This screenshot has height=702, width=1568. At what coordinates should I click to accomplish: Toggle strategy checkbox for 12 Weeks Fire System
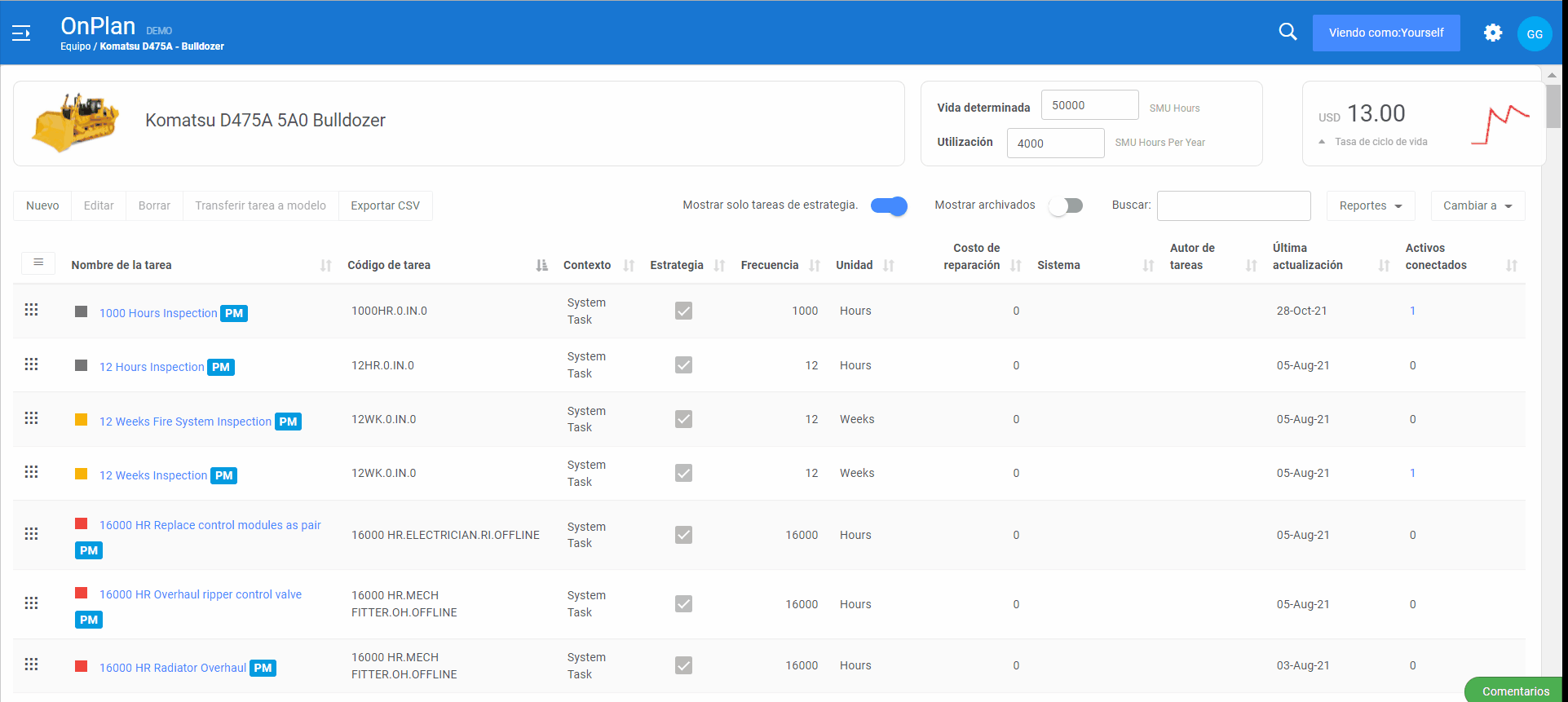pyautogui.click(x=683, y=419)
